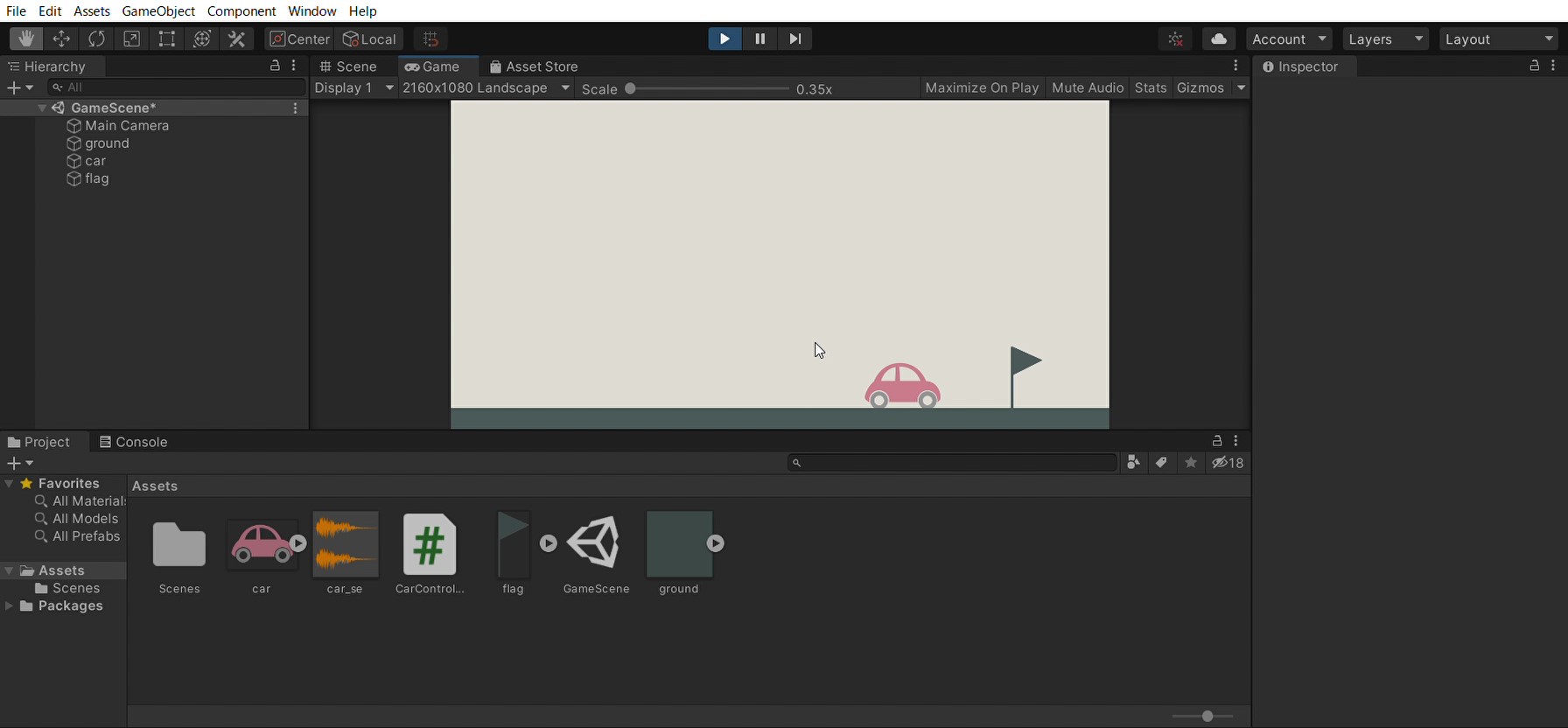Open the 2160x1080 Landscape resolution dropdown
Image resolution: width=1568 pixels, height=728 pixels.
tap(486, 88)
